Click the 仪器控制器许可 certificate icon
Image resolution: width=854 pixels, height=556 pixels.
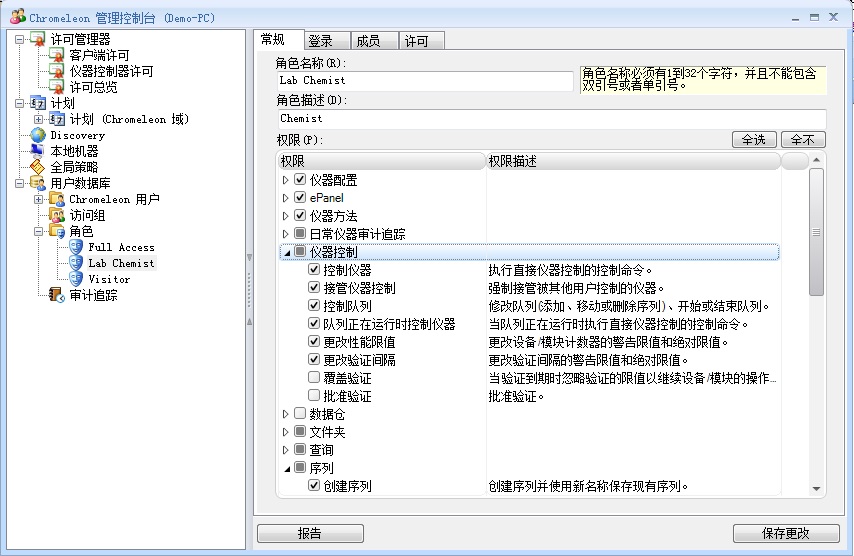point(56,71)
